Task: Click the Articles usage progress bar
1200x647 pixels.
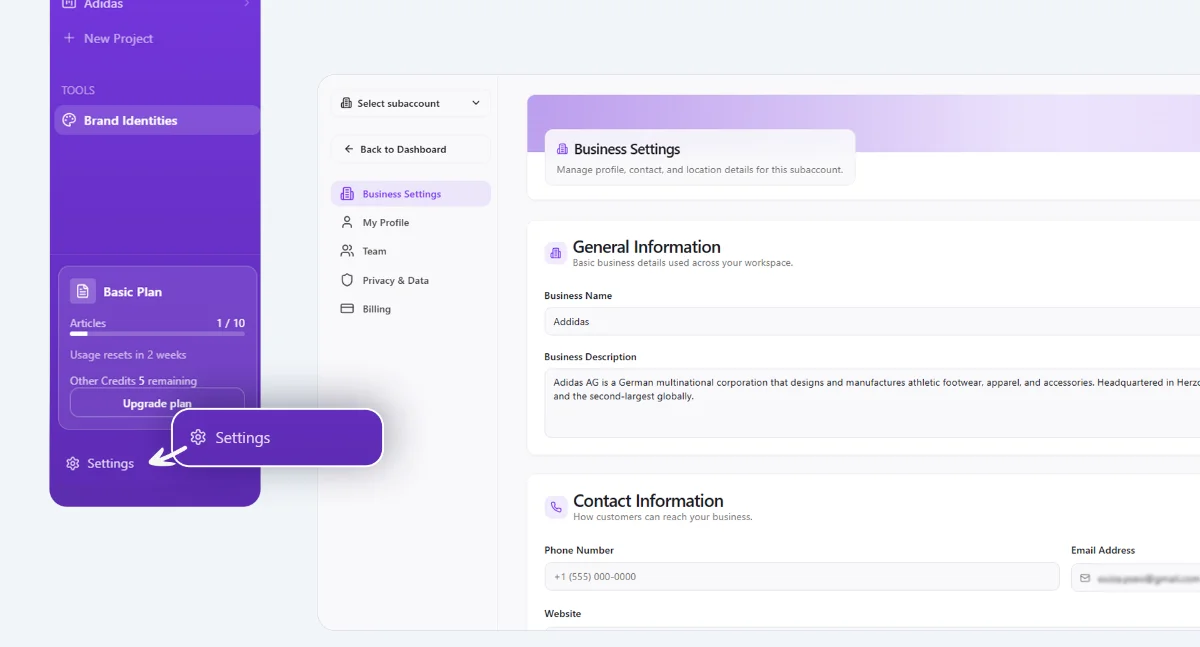Action: (x=157, y=334)
